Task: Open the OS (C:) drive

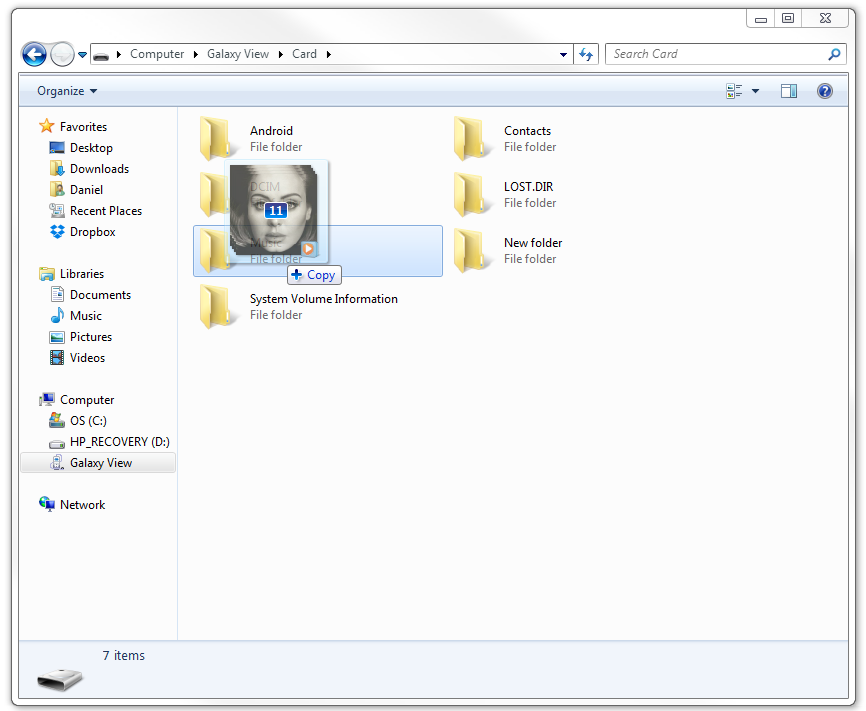Action: point(88,421)
